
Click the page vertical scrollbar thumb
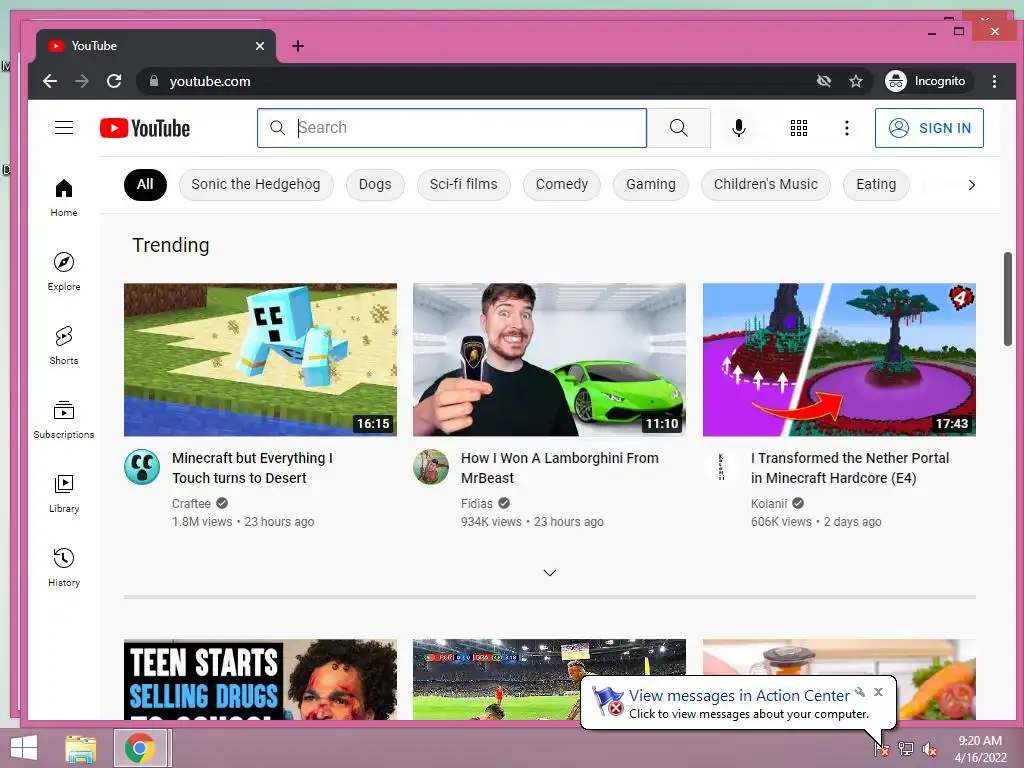tap(1008, 299)
